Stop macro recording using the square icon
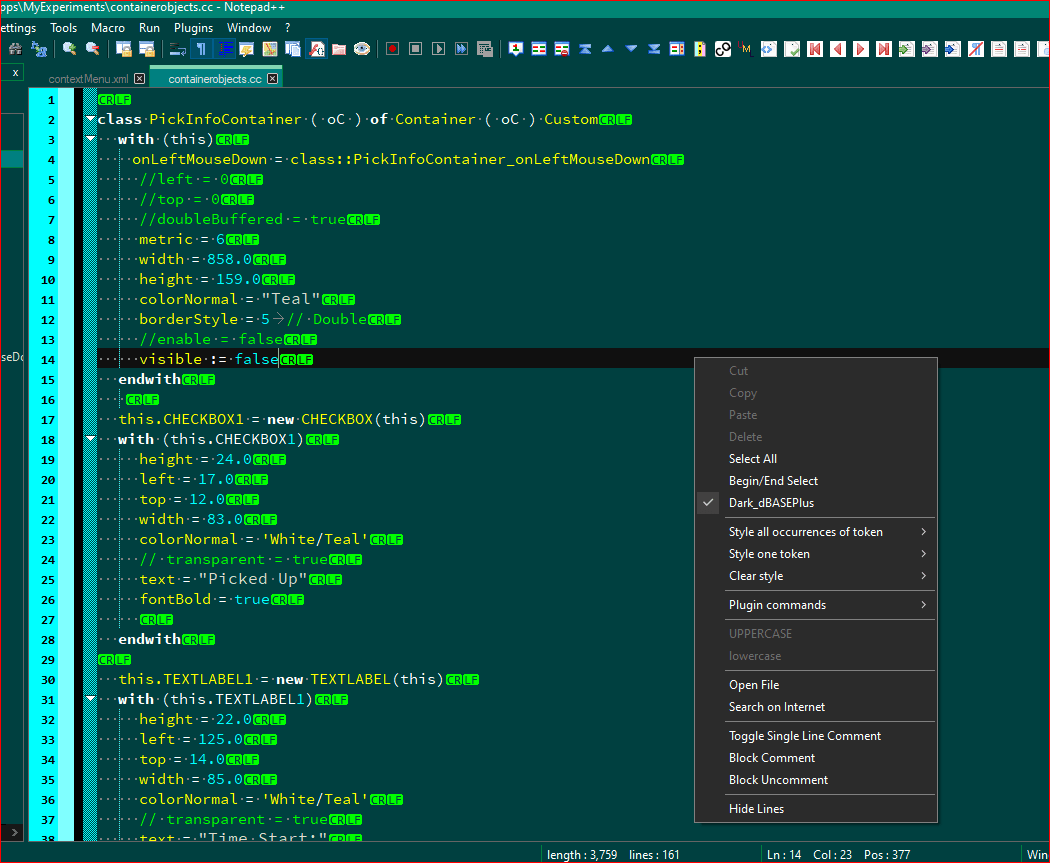This screenshot has height=863, width=1050. coord(415,47)
